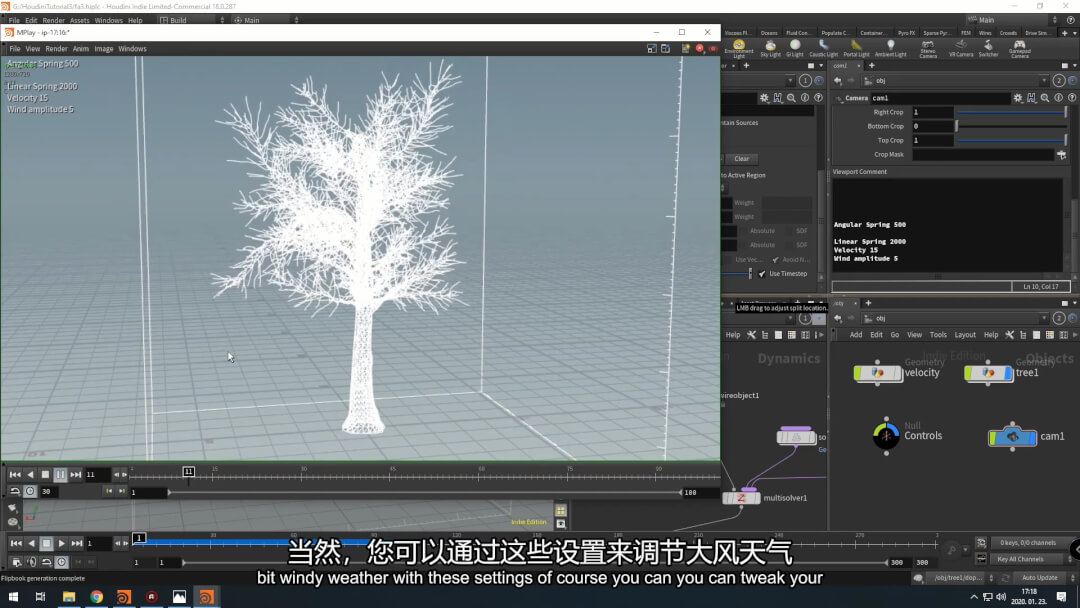Click the Right Crop value field
1080x608 pixels.
click(933, 112)
